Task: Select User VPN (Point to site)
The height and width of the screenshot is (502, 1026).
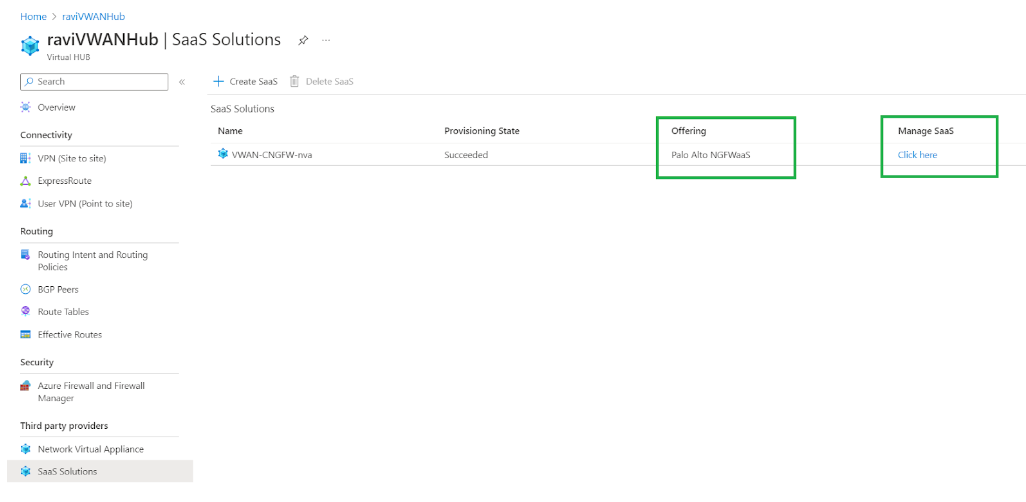Action: [84, 204]
